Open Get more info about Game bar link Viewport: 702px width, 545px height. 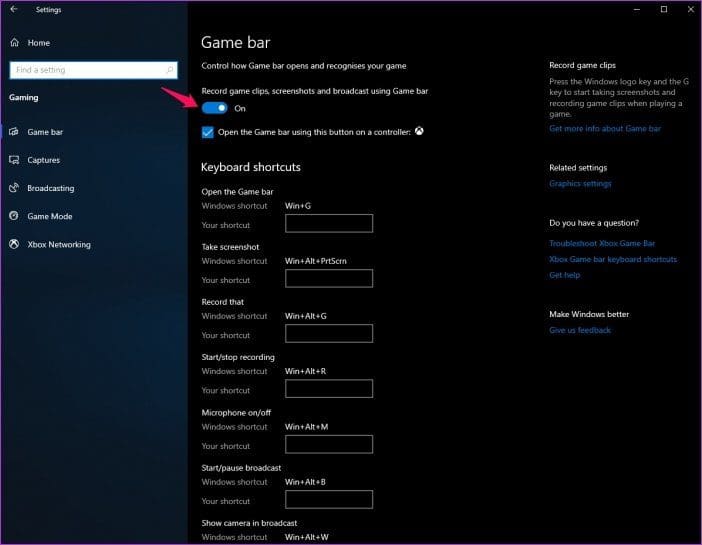(x=605, y=129)
